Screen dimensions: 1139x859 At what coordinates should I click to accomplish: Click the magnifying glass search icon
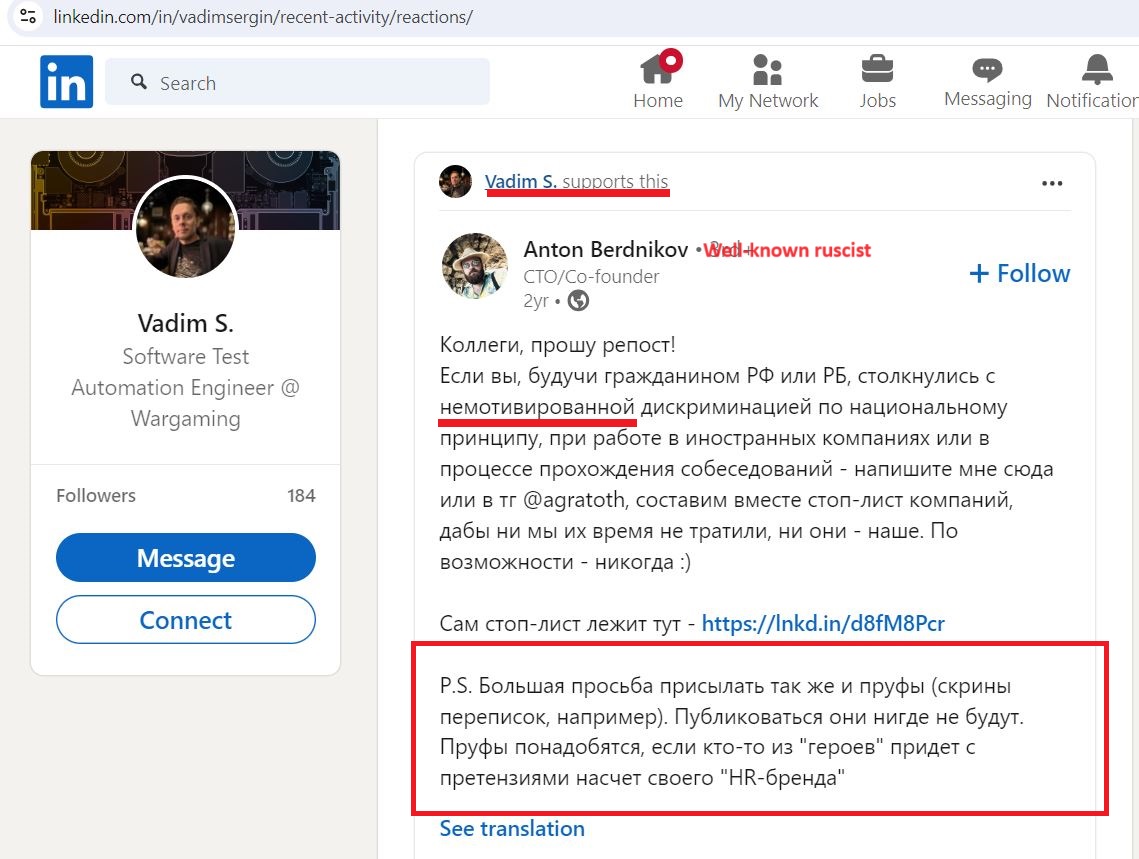(139, 82)
